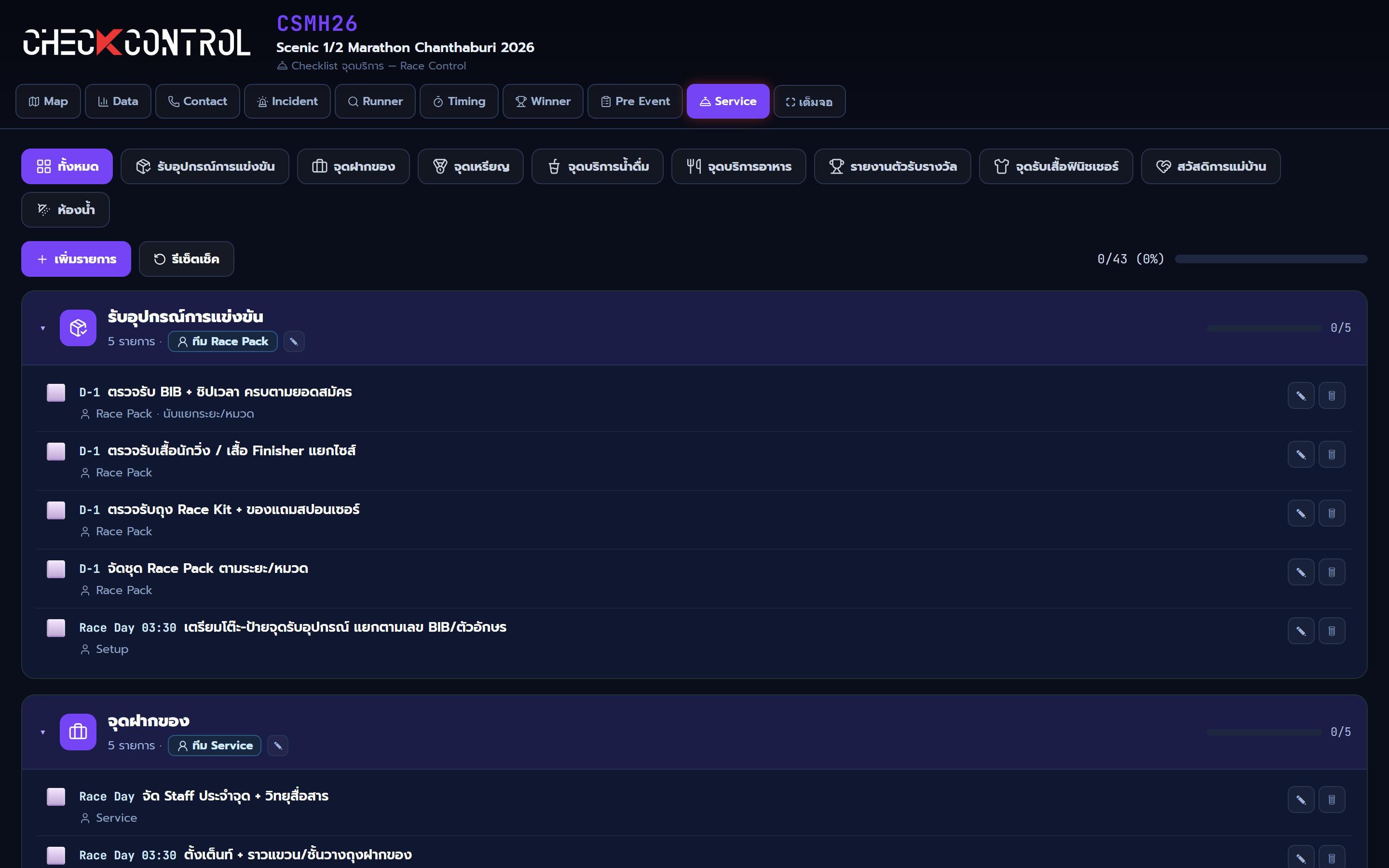Viewport: 1389px width, 868px height.
Task: Delete ตรวจรับถุง Race Kit item
Action: 1332,513
